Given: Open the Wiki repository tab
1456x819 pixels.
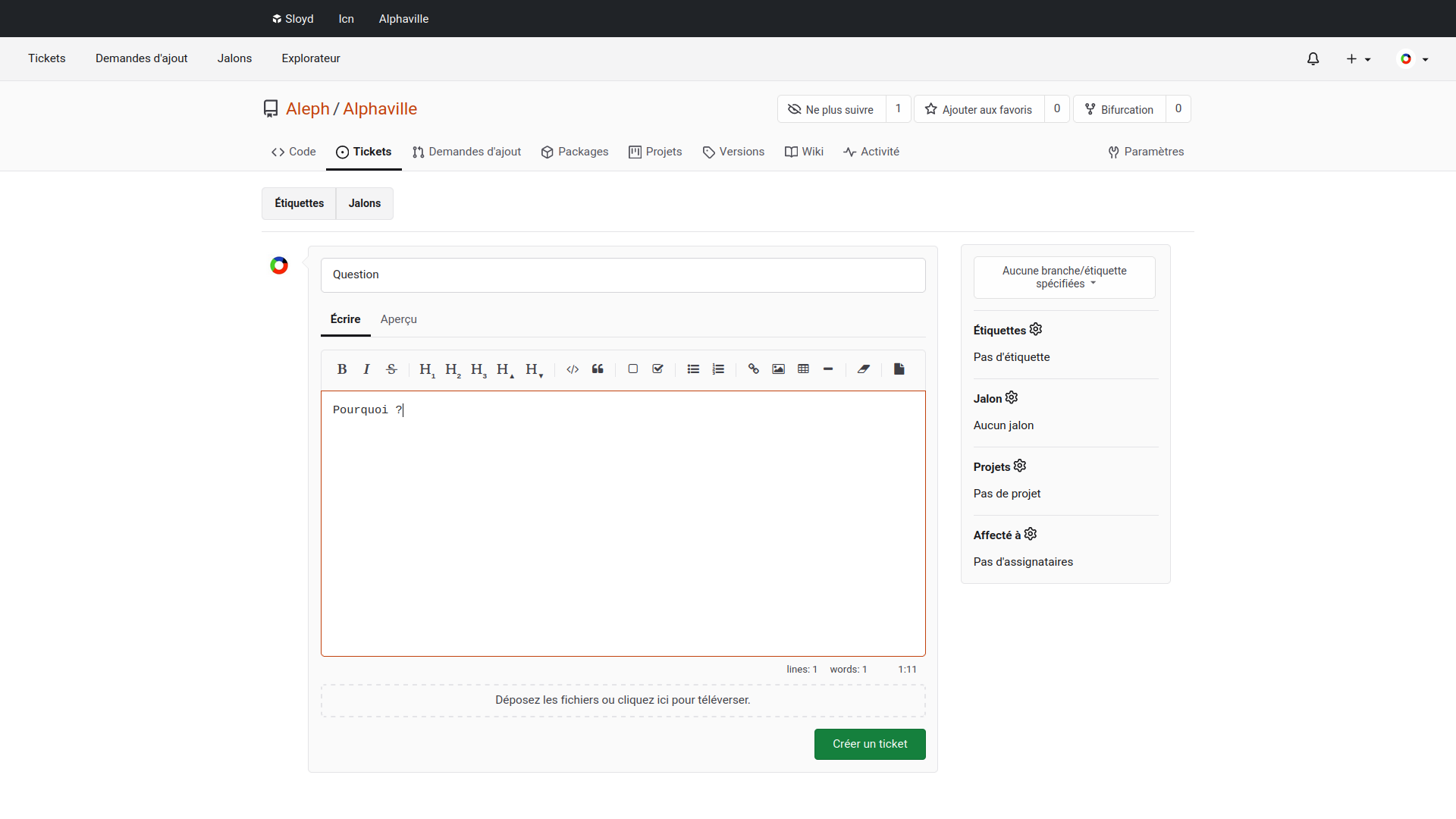Looking at the screenshot, I should (804, 152).
